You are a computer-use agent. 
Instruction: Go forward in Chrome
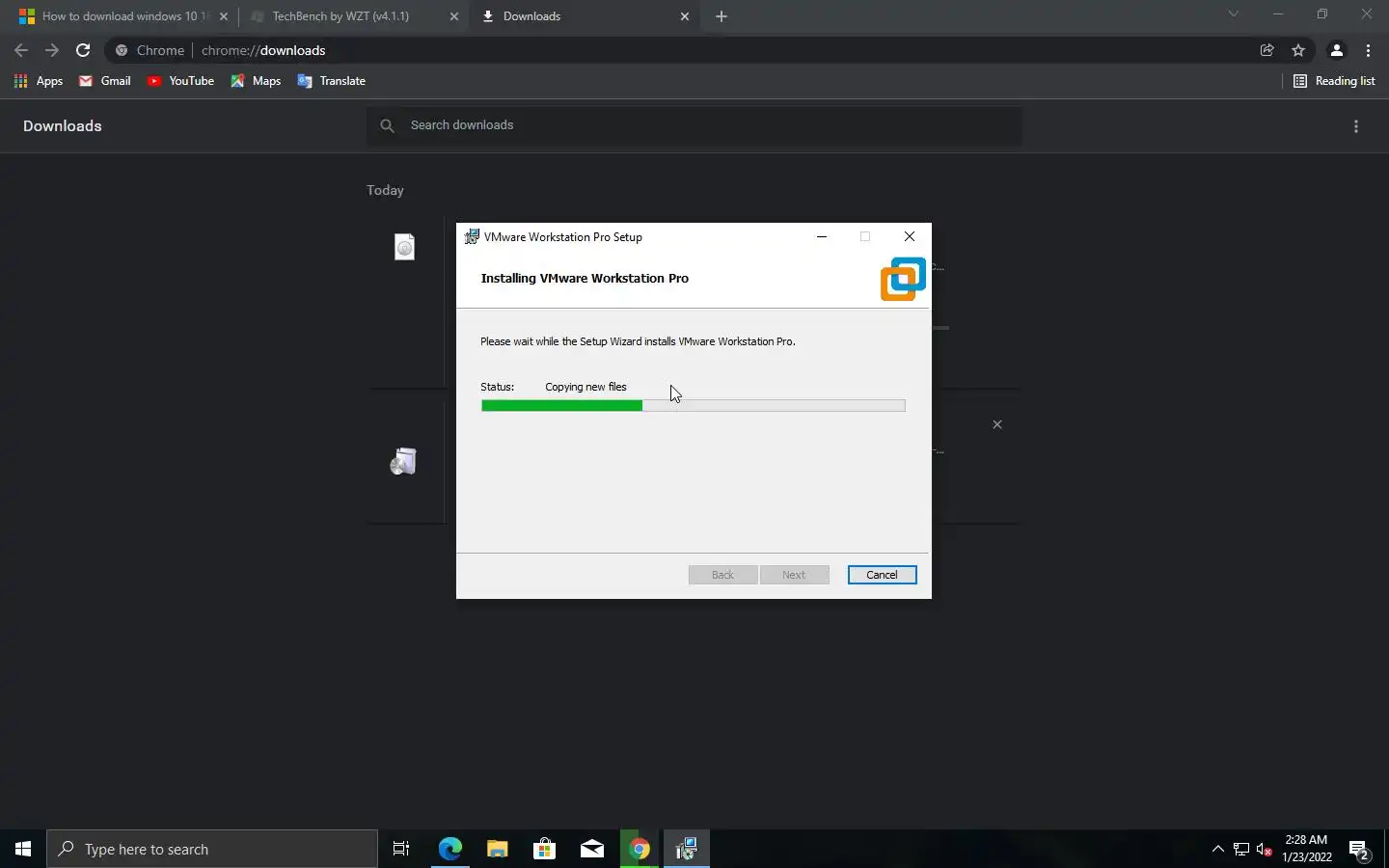[52, 50]
